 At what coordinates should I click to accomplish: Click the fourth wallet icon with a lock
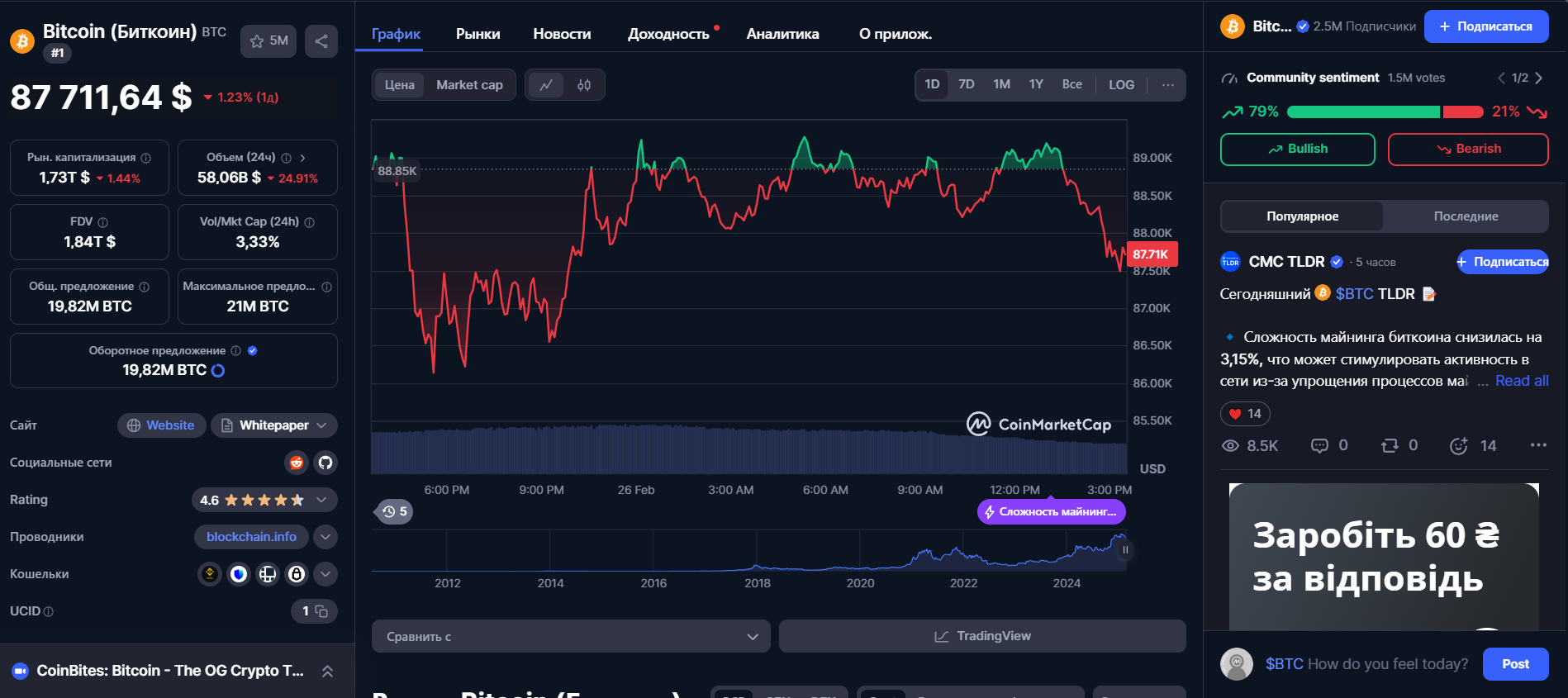tap(297, 574)
